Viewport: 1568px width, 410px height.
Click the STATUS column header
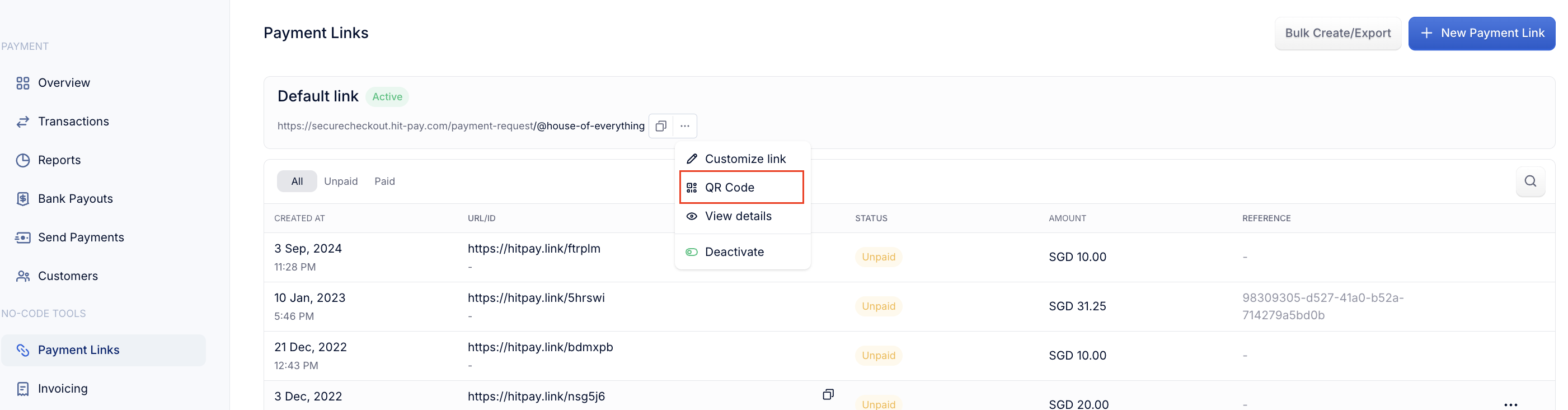(870, 218)
